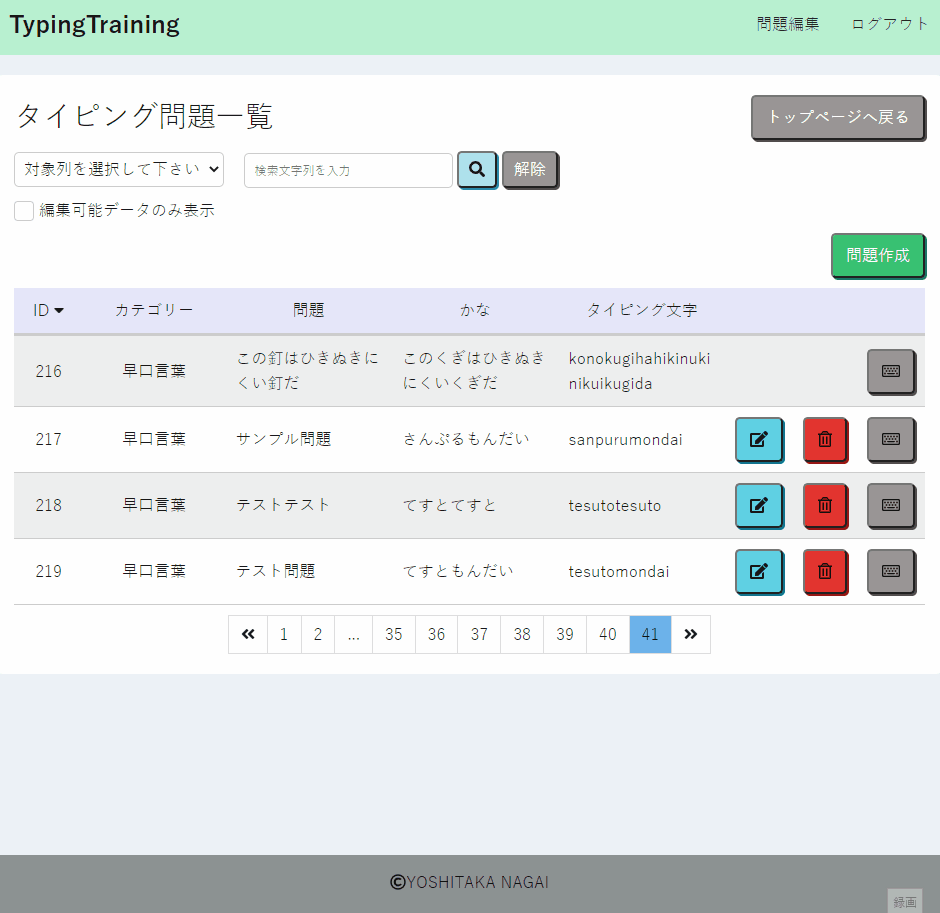Select page 35 in pagination
This screenshot has height=913, width=940.
(x=394, y=634)
